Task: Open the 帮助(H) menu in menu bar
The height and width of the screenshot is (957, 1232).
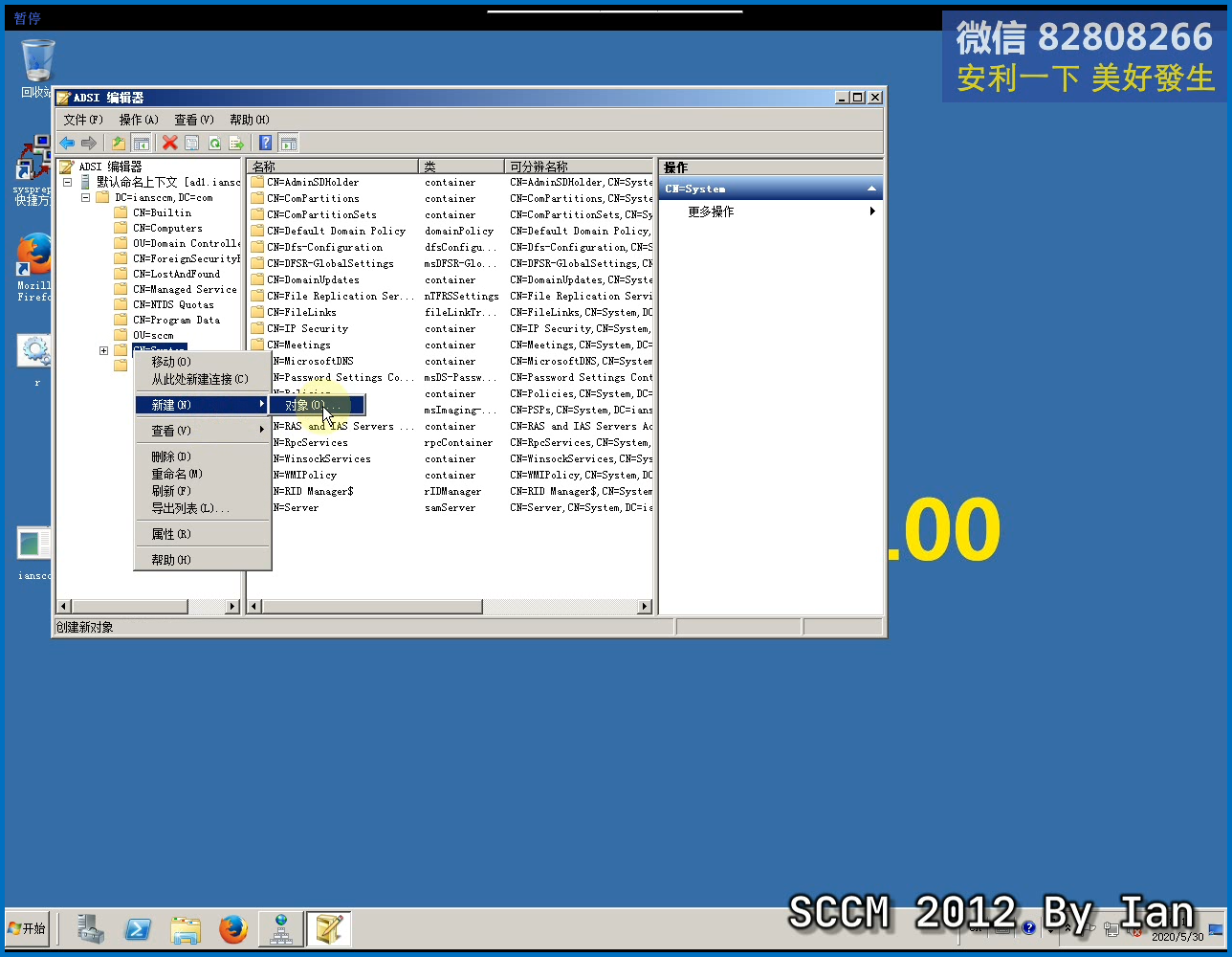Action: (x=250, y=120)
